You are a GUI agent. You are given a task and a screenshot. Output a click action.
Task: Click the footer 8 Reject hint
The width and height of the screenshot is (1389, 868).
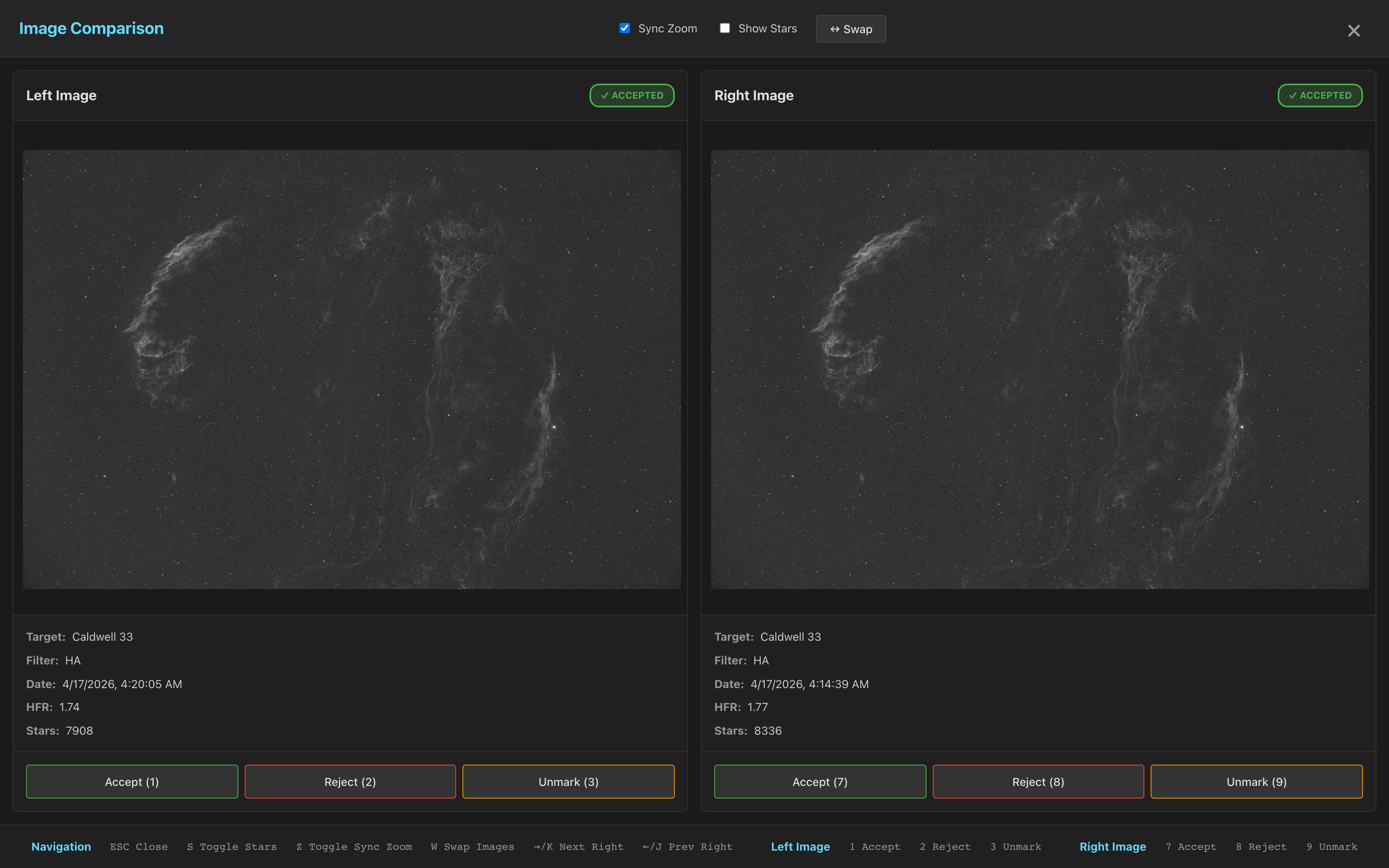pos(1261,846)
